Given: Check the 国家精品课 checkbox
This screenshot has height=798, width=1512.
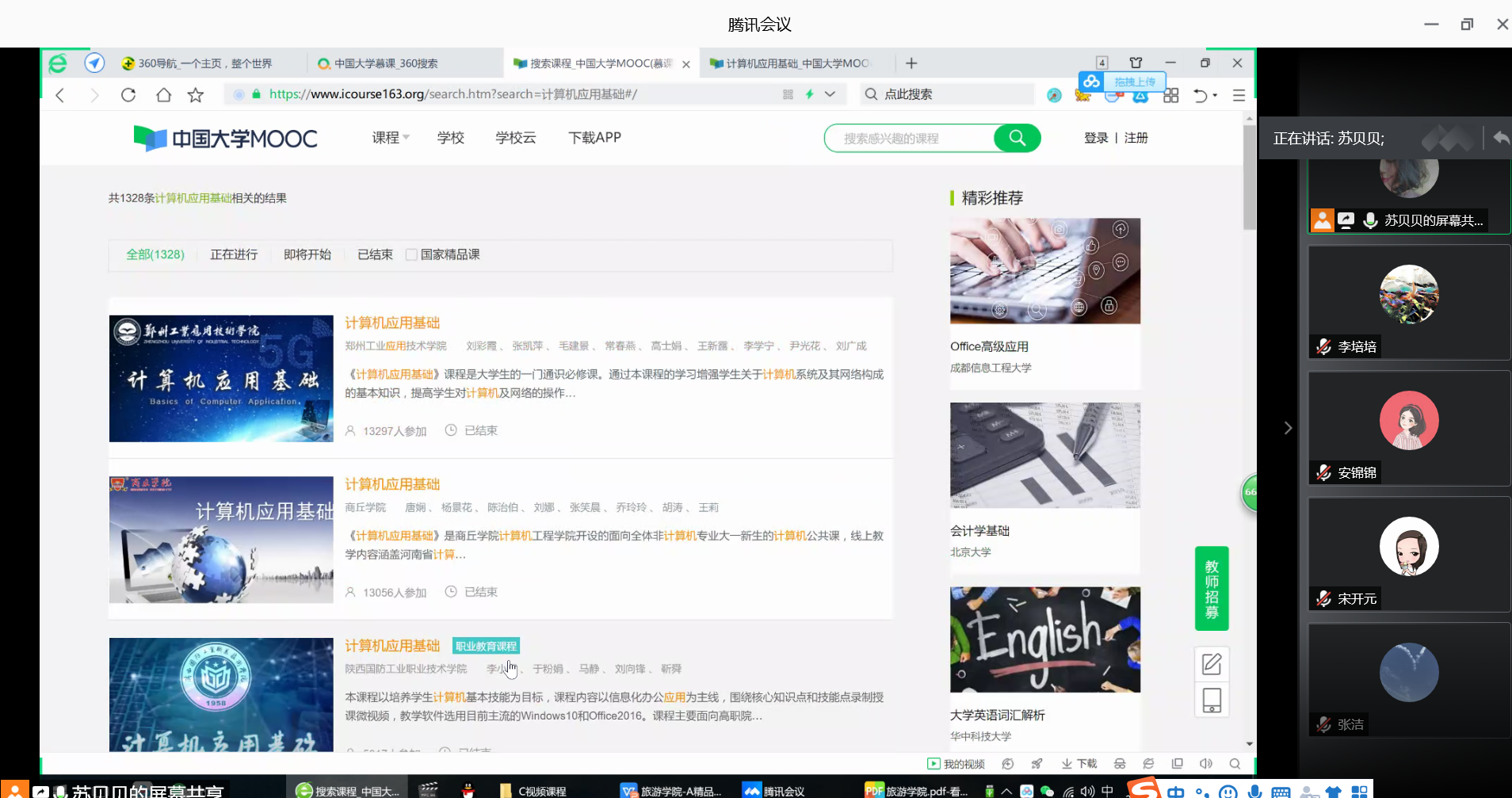Looking at the screenshot, I should [x=411, y=254].
